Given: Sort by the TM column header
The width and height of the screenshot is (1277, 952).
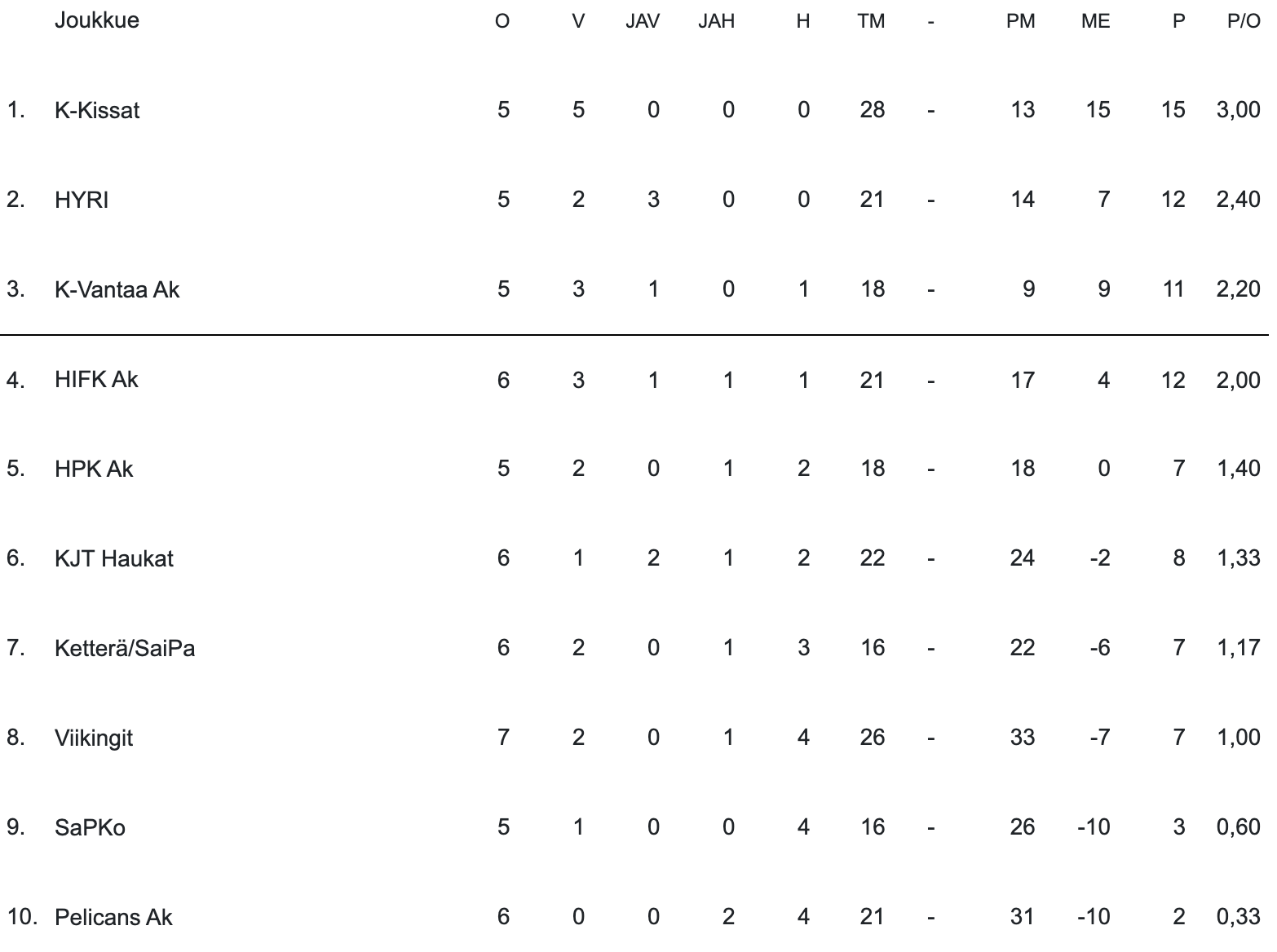Looking at the screenshot, I should (871, 21).
